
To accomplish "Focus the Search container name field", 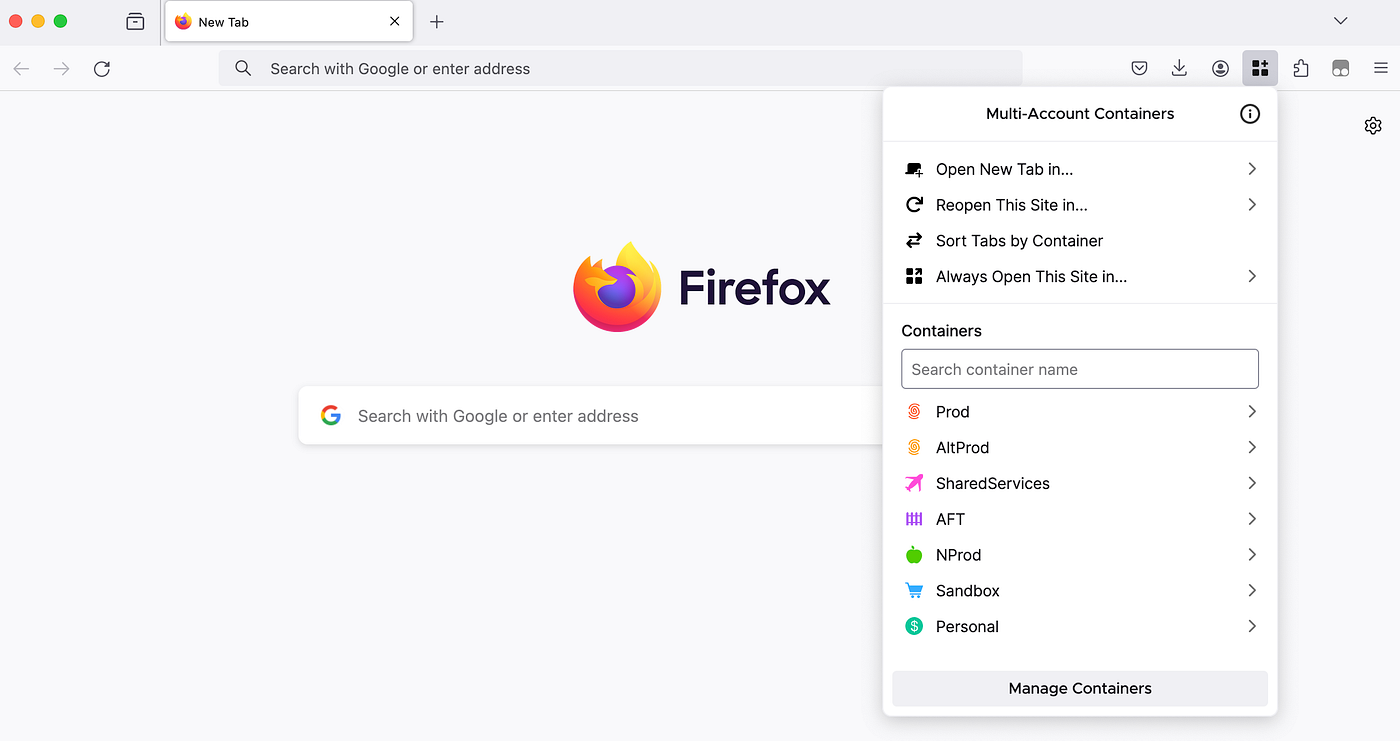I will click(1080, 369).
